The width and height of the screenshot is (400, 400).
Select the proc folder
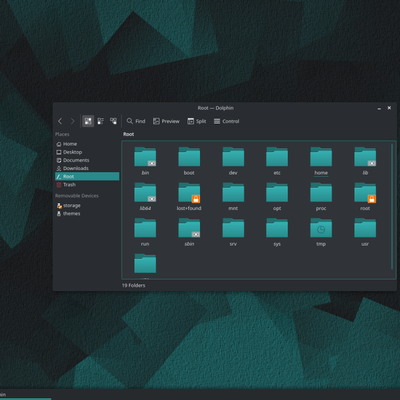[x=321, y=196]
